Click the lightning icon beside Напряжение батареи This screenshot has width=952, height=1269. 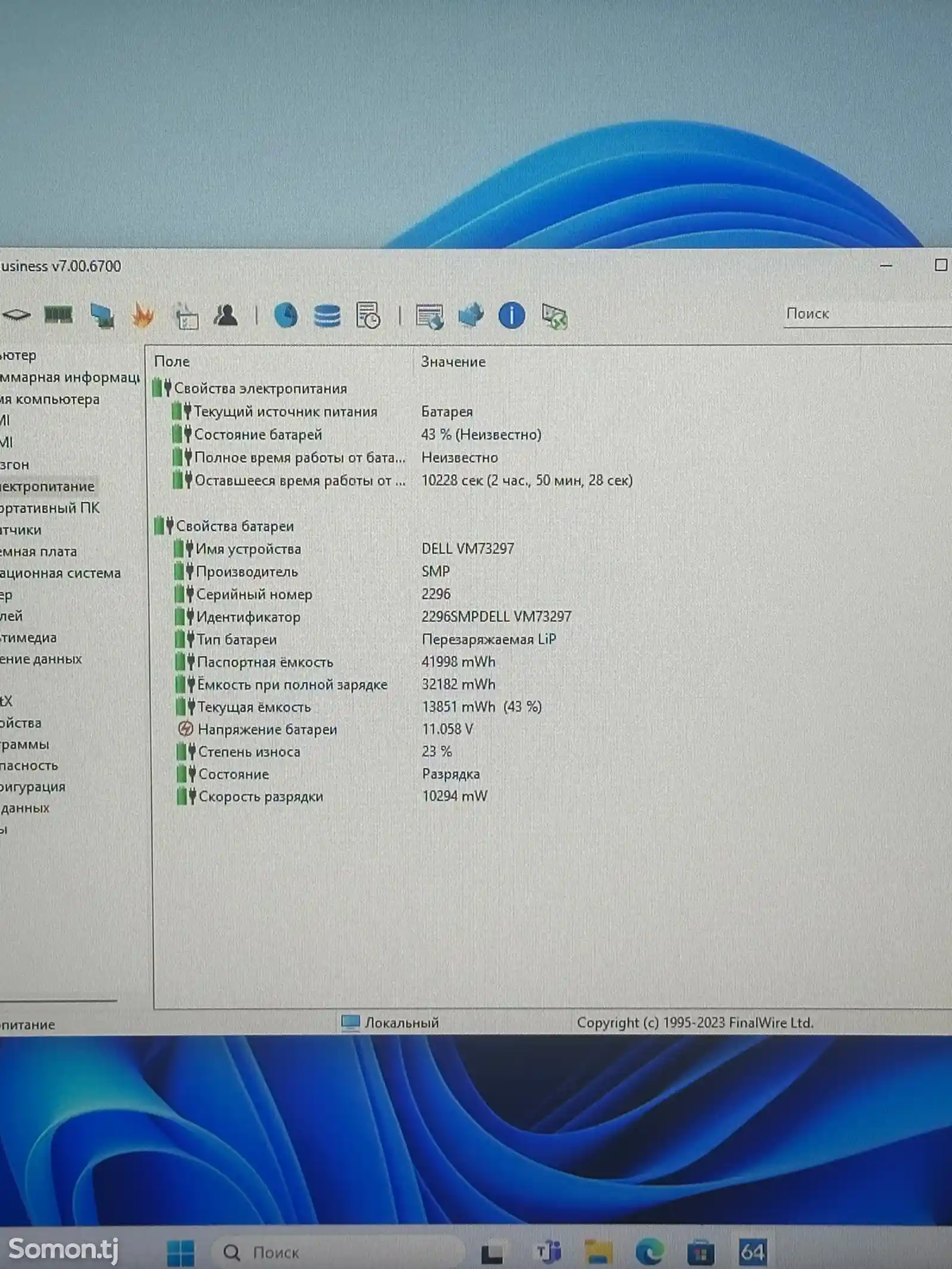[x=186, y=729]
